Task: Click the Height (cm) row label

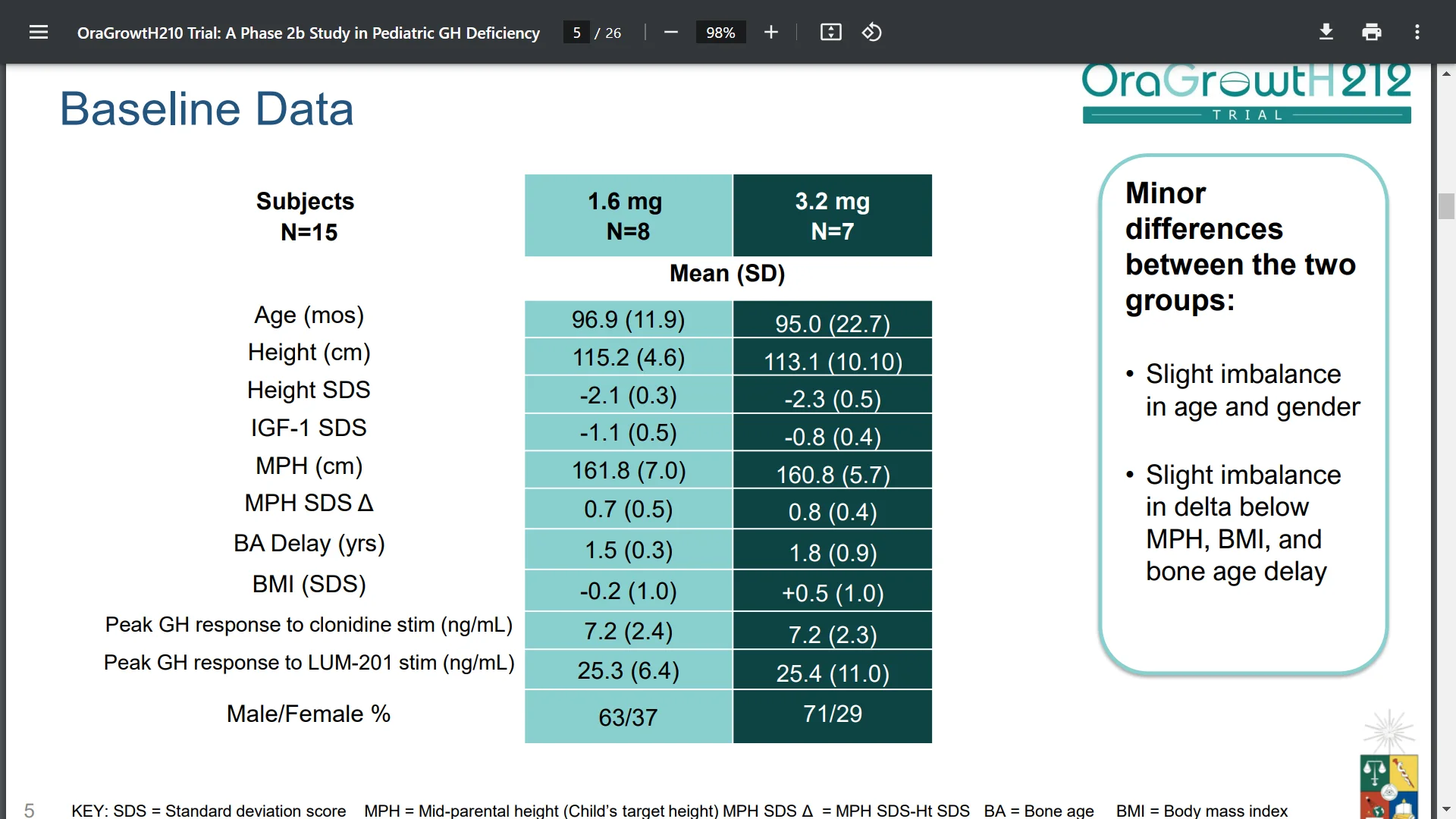Action: 309,353
